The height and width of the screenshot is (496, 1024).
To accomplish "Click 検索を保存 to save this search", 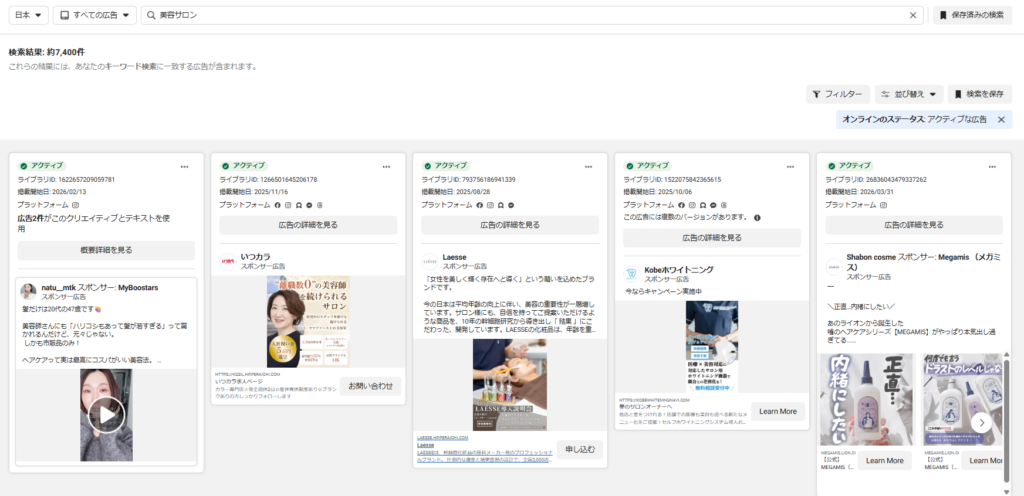I will [x=979, y=94].
